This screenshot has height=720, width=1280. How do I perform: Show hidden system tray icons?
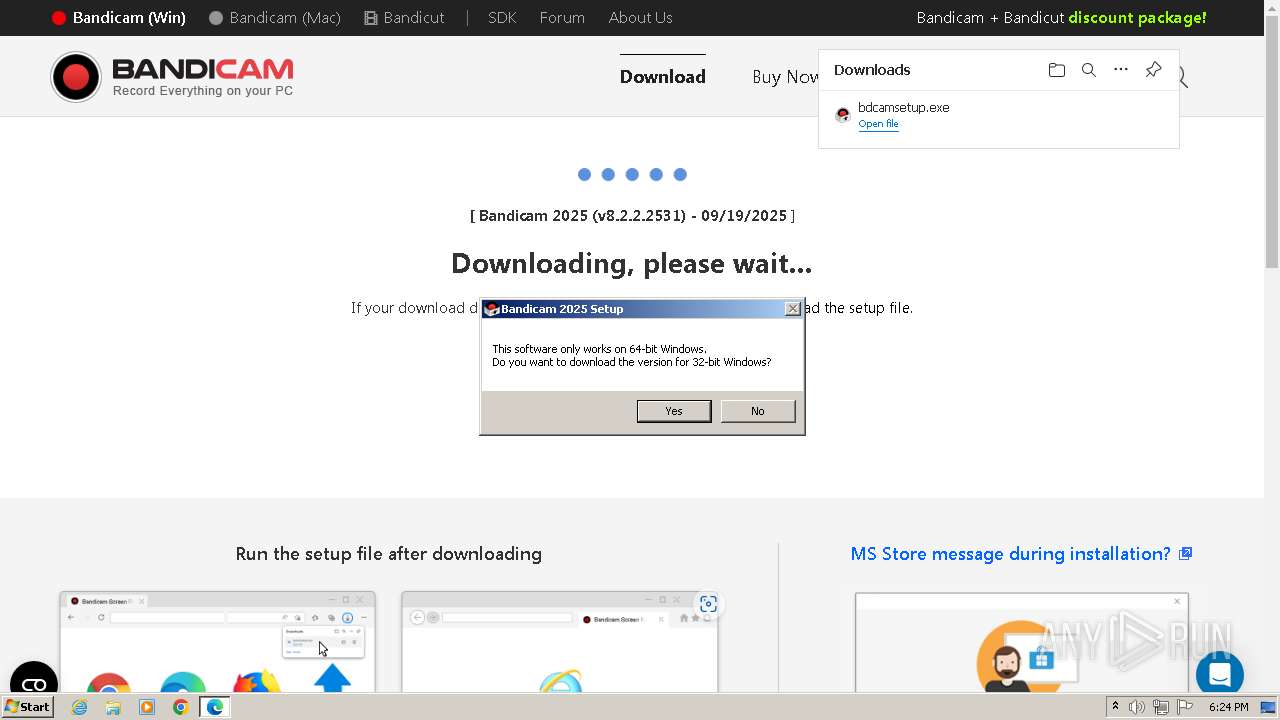1115,707
